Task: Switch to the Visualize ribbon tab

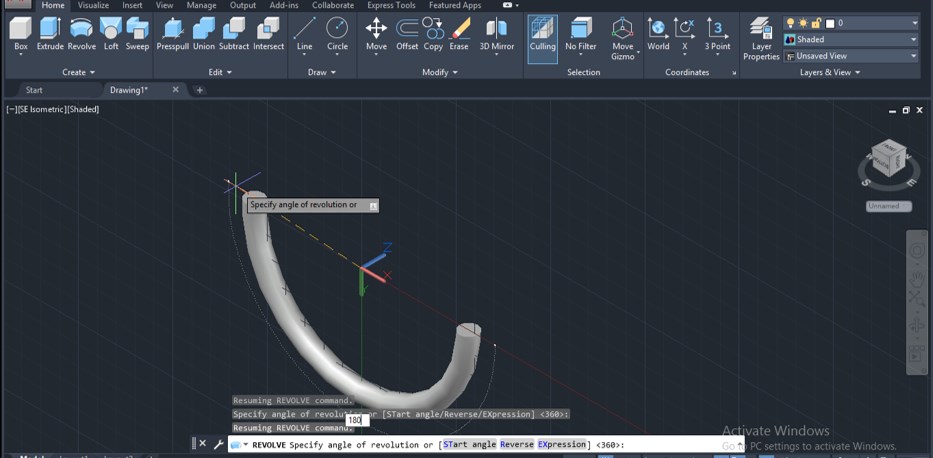Action: (93, 5)
